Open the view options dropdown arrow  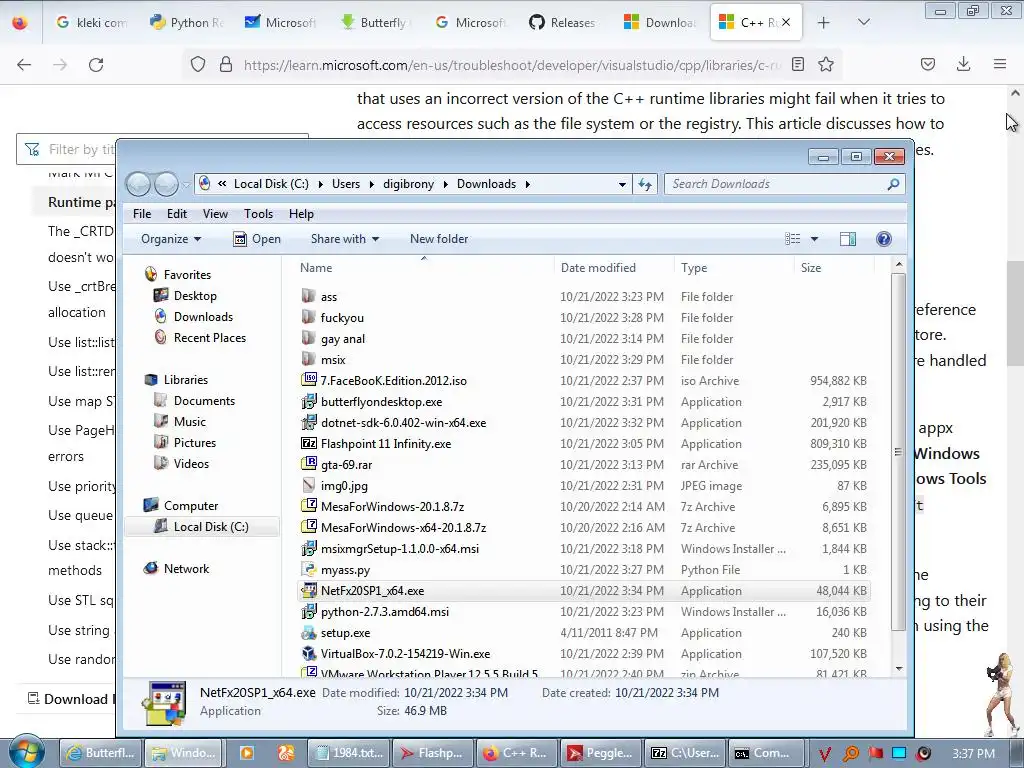coord(814,239)
